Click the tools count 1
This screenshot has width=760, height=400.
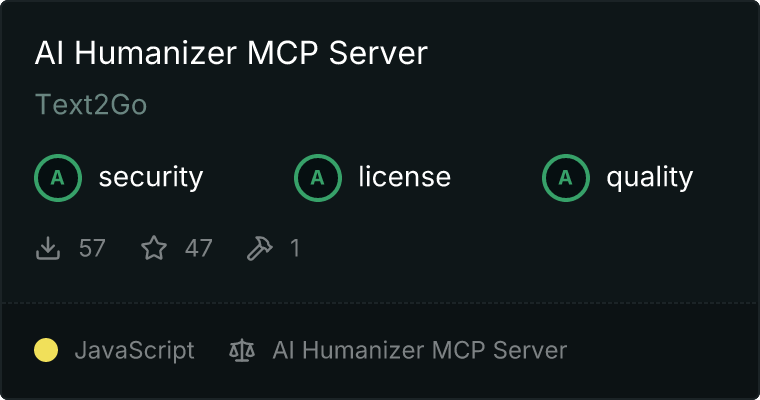tap(295, 248)
